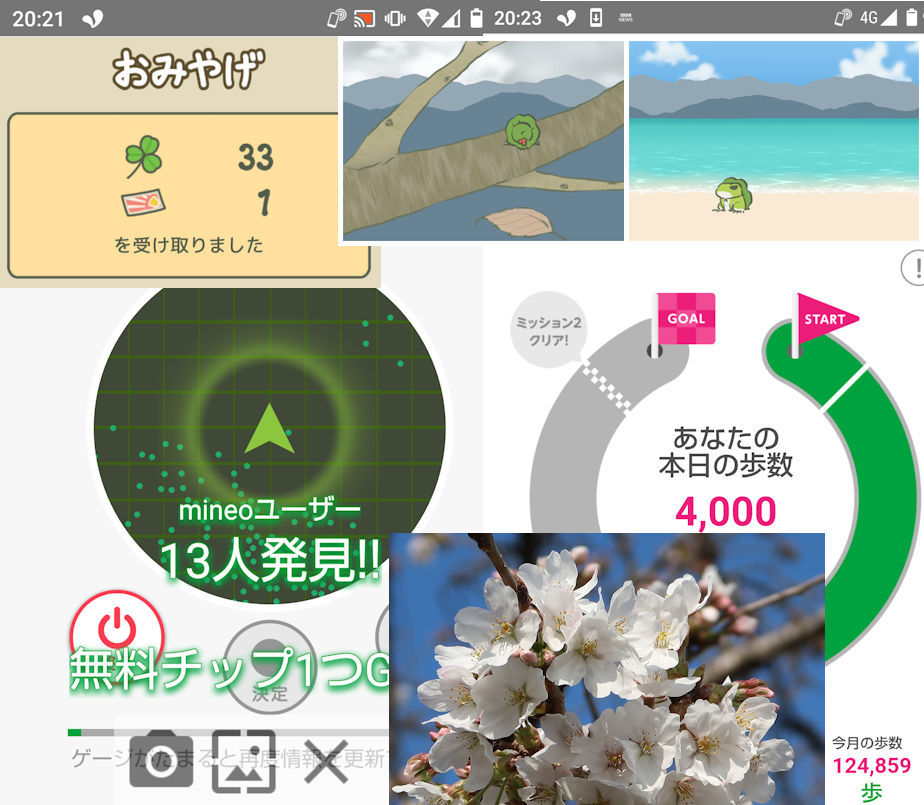Tap the 決定 round button

269,667
